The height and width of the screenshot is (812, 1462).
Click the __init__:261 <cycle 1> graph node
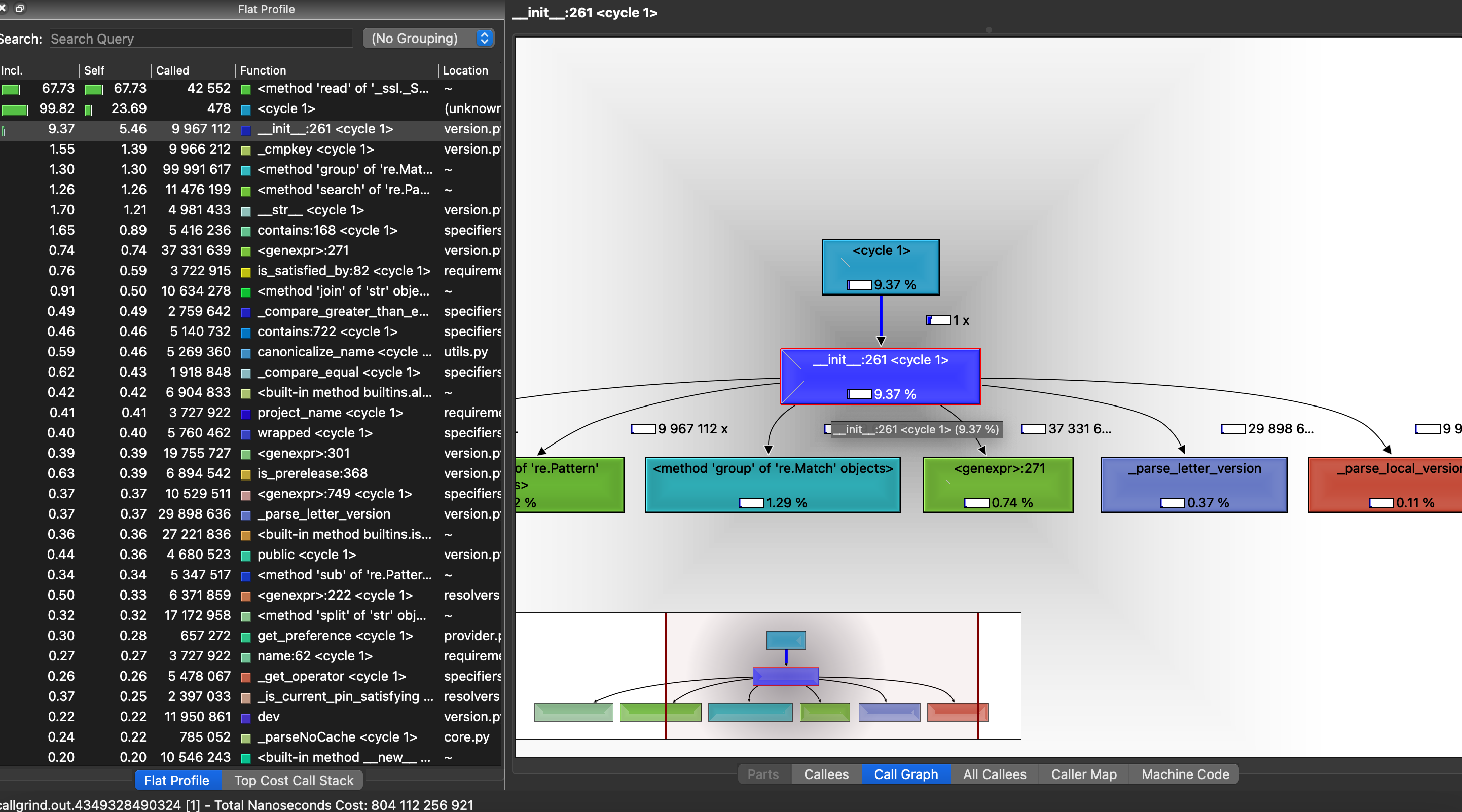pos(880,376)
